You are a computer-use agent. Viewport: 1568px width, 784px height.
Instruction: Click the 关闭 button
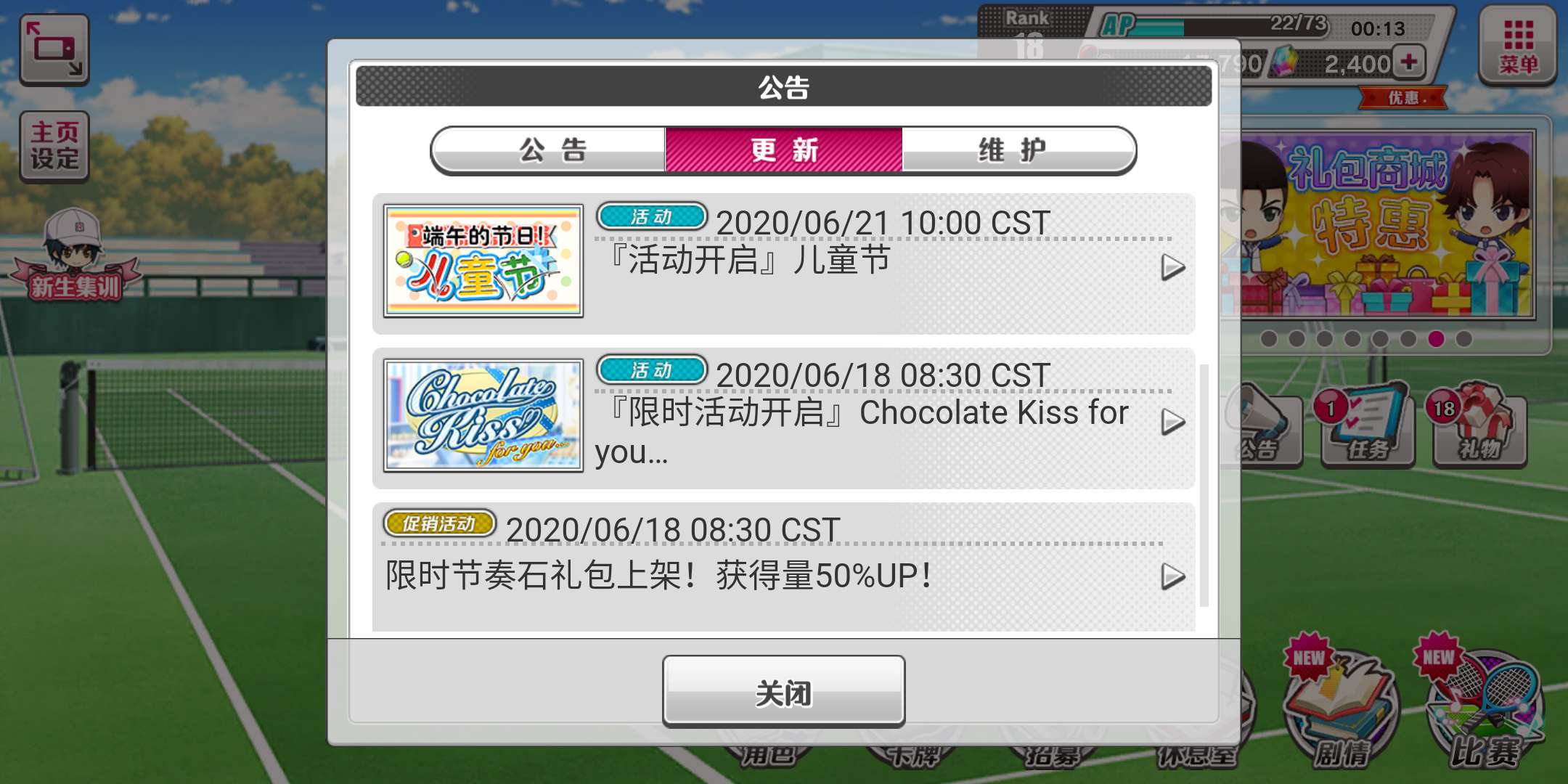[783, 691]
